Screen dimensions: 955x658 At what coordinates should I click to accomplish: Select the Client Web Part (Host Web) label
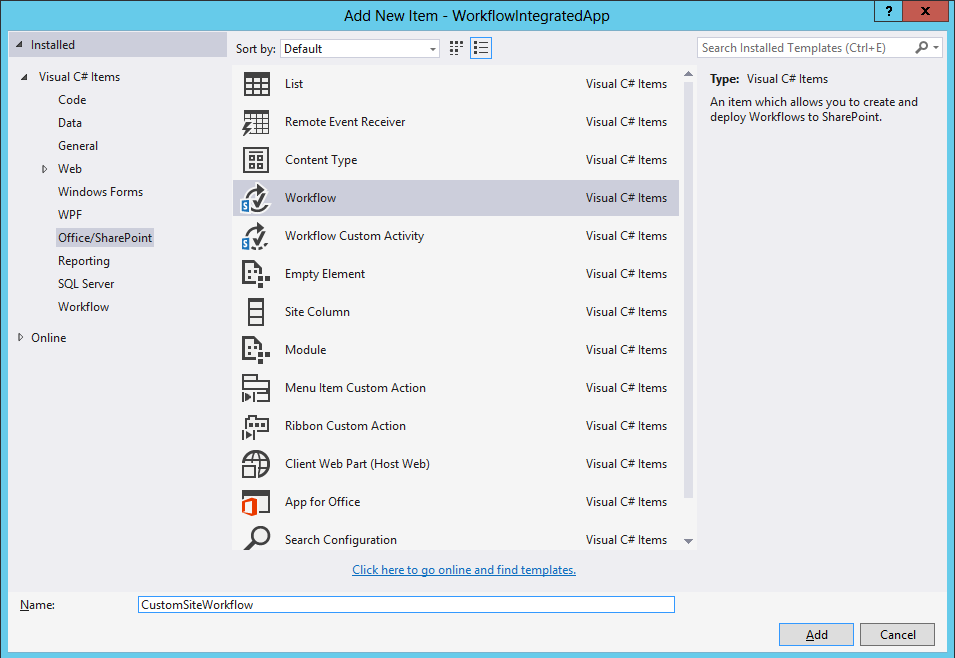[x=358, y=464]
